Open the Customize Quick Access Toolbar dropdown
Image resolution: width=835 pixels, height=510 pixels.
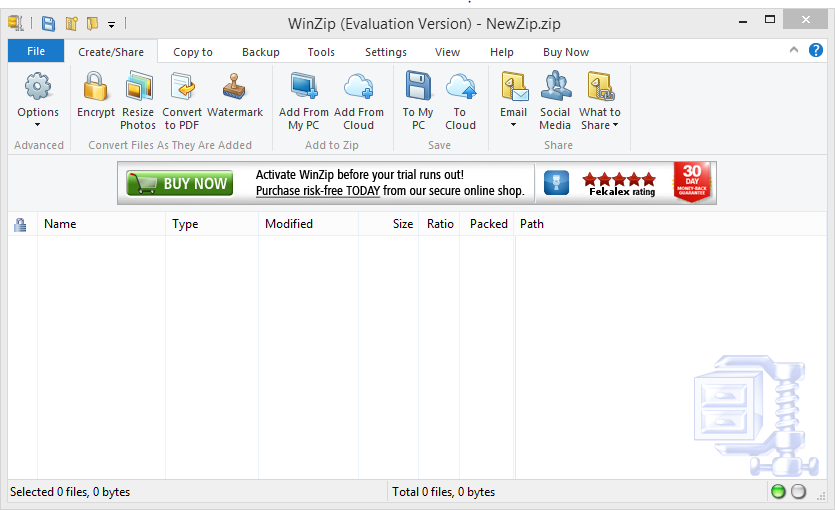(x=111, y=24)
